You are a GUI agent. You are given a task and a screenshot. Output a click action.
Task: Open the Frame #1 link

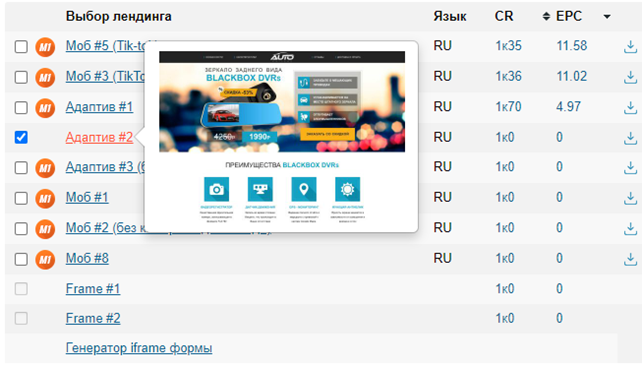(x=93, y=289)
